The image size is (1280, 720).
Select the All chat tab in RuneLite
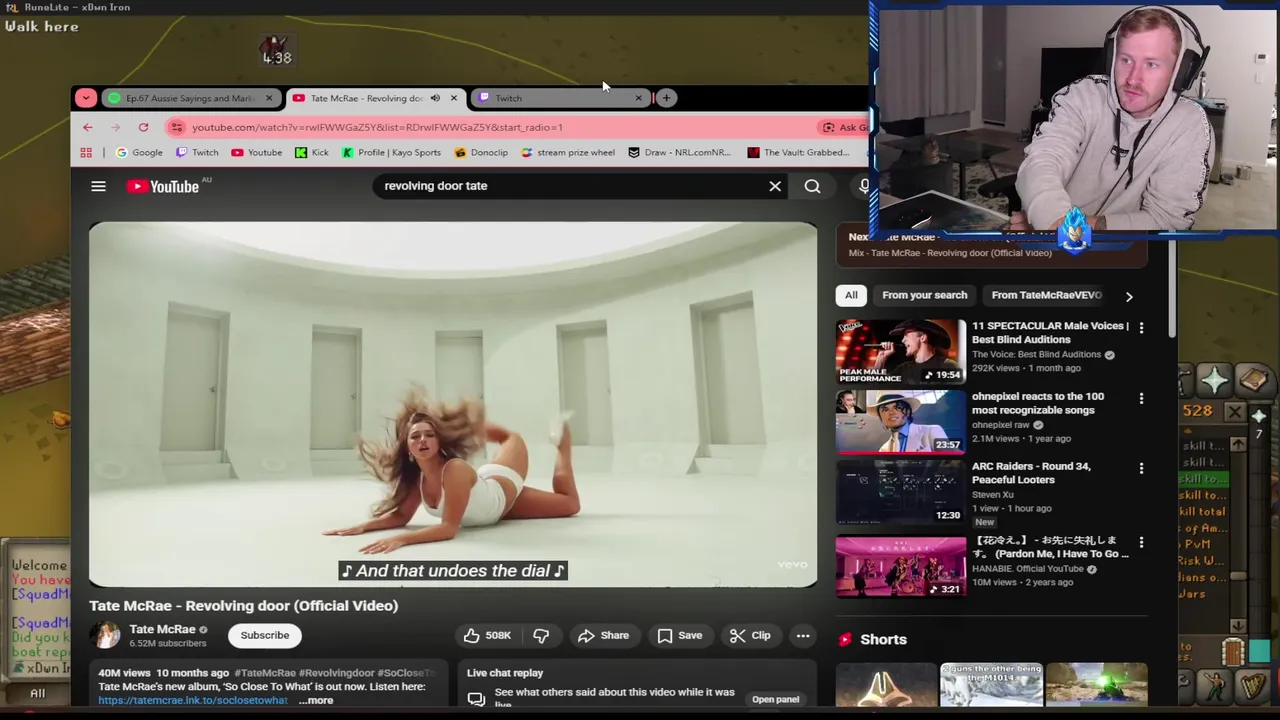37,693
